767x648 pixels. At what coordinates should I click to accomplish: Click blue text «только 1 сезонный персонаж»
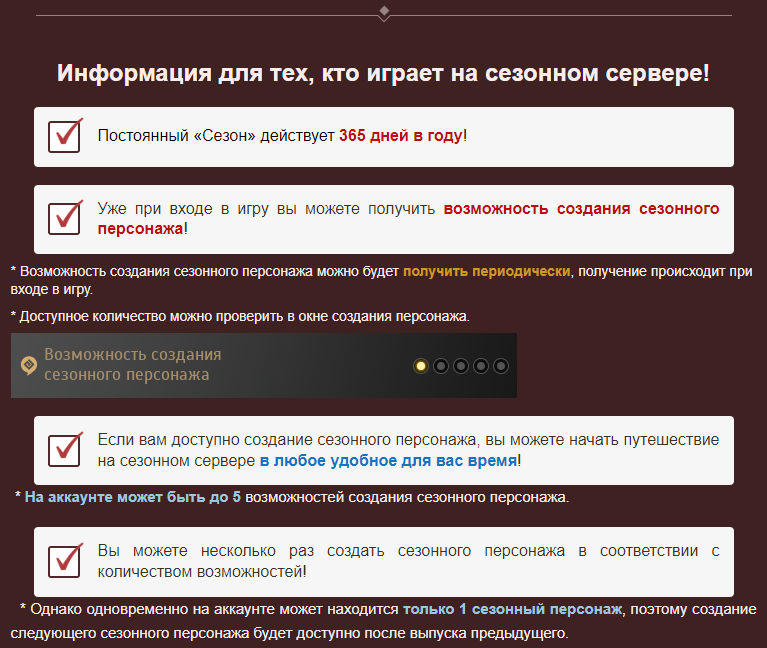coord(512,609)
